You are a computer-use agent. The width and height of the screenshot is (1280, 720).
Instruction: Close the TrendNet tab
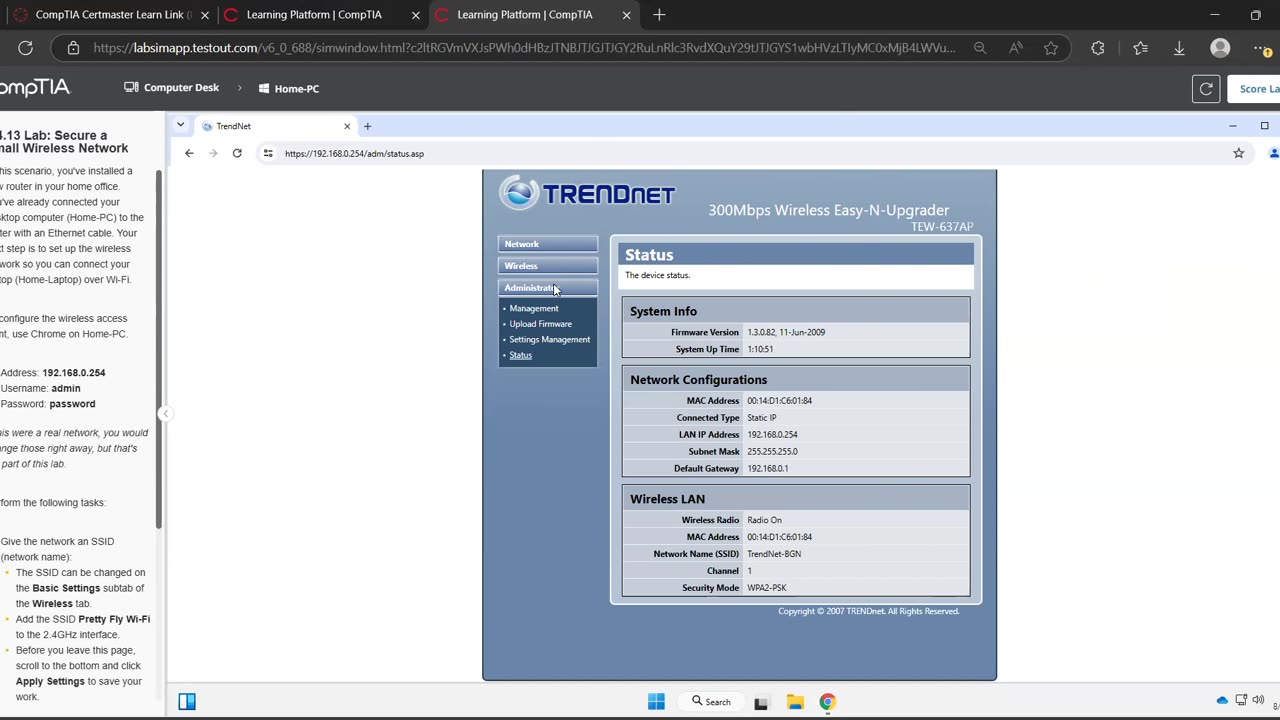point(347,126)
